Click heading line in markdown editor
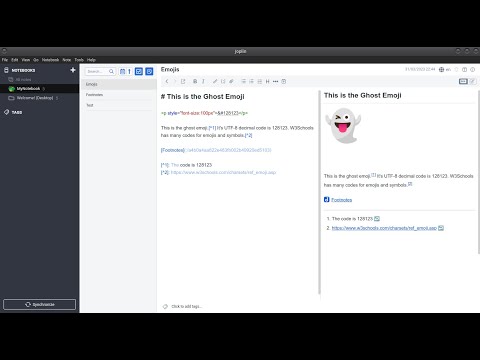 click(x=203, y=97)
